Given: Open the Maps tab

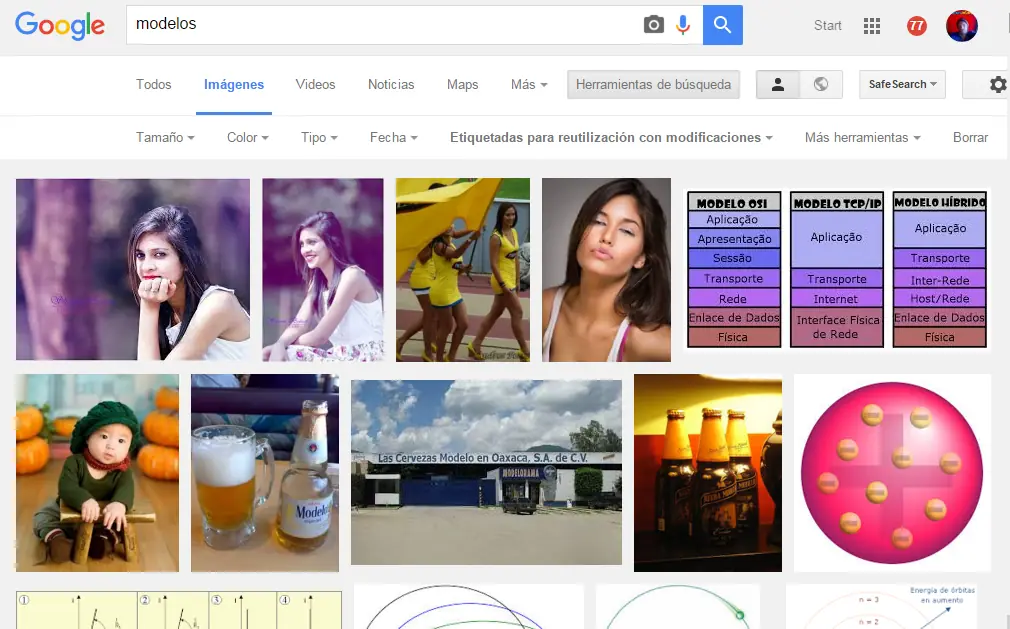Looking at the screenshot, I should (x=462, y=84).
